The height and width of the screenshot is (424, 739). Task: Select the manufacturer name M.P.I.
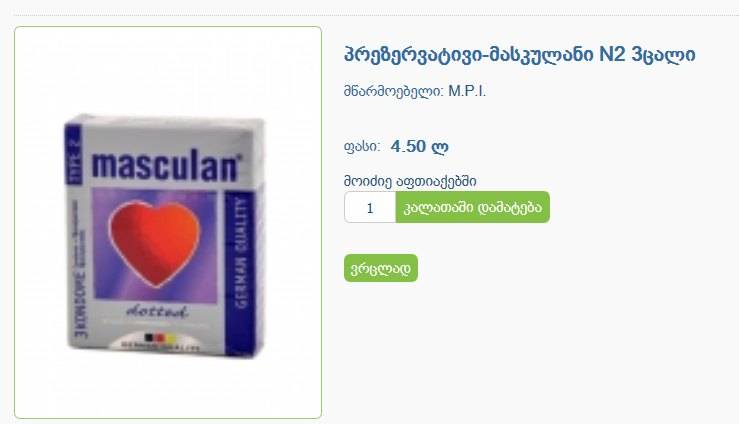467,91
